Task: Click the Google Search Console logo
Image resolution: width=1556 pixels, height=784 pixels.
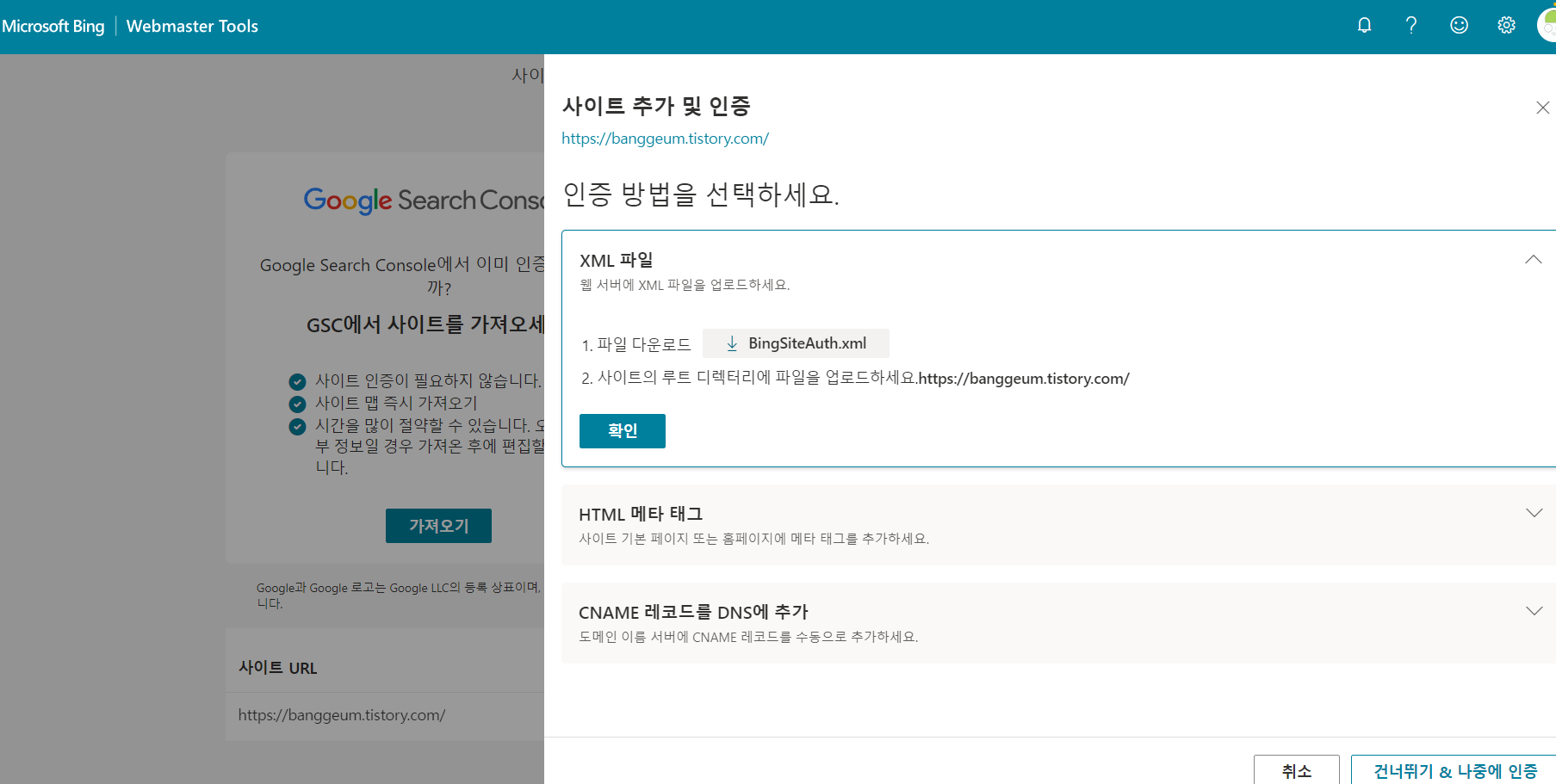Action: pos(424,201)
